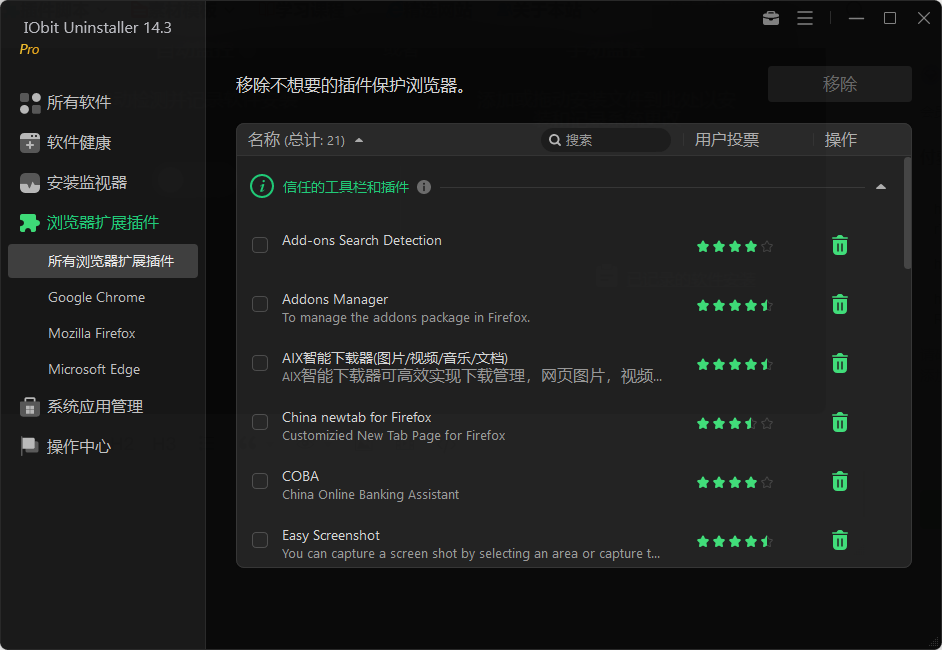Select the COBA checkbox
The image size is (942, 650).
(x=260, y=481)
